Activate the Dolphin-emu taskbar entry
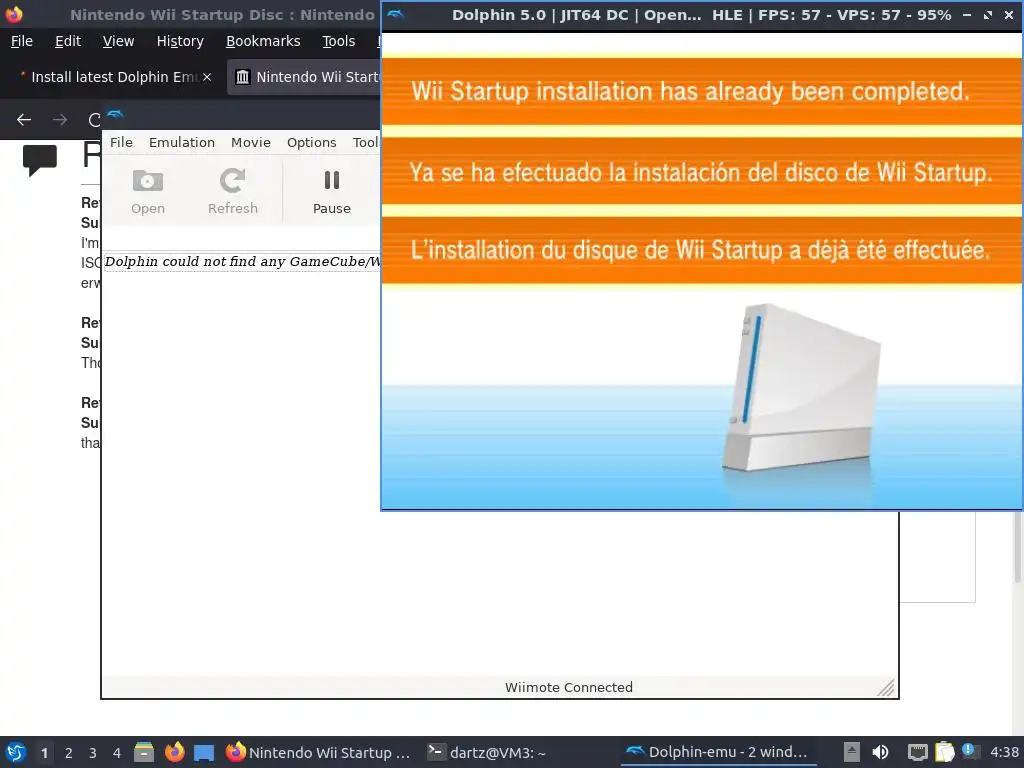Image resolution: width=1024 pixels, height=768 pixels. [717, 752]
